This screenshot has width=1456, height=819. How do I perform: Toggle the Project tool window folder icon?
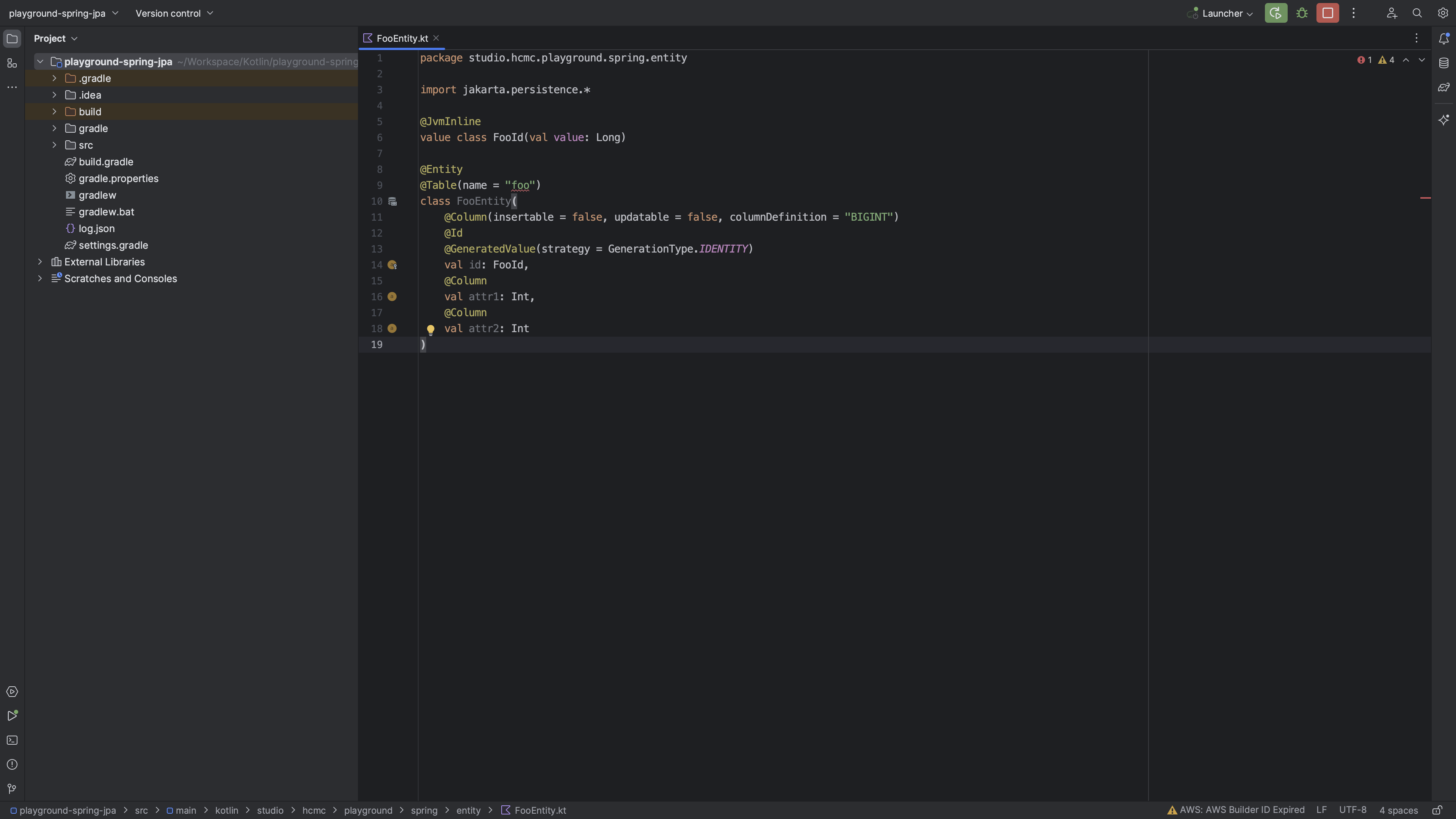[x=12, y=38]
